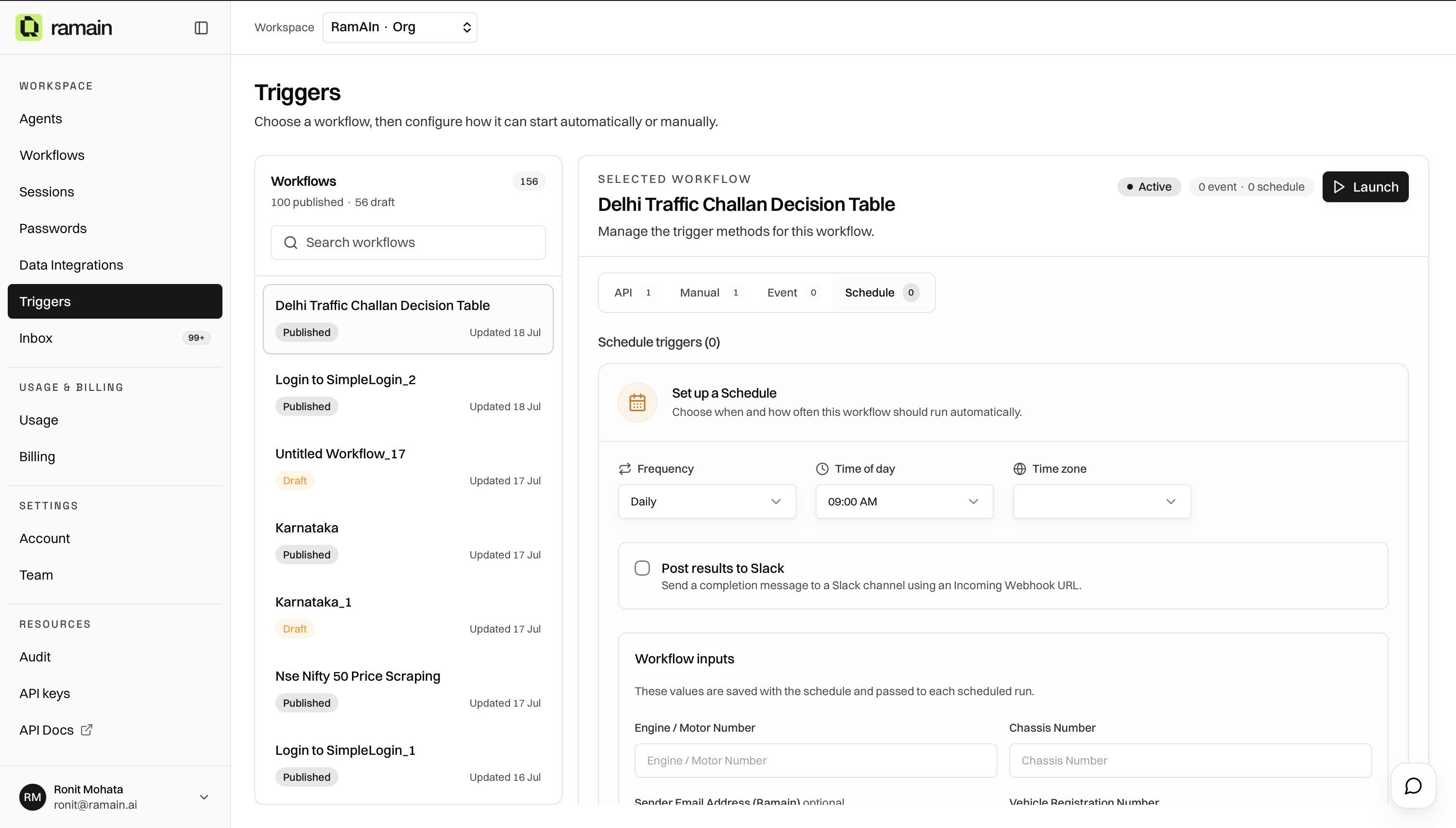Open the chat bubble support icon
The height and width of the screenshot is (828, 1456).
click(1413, 786)
